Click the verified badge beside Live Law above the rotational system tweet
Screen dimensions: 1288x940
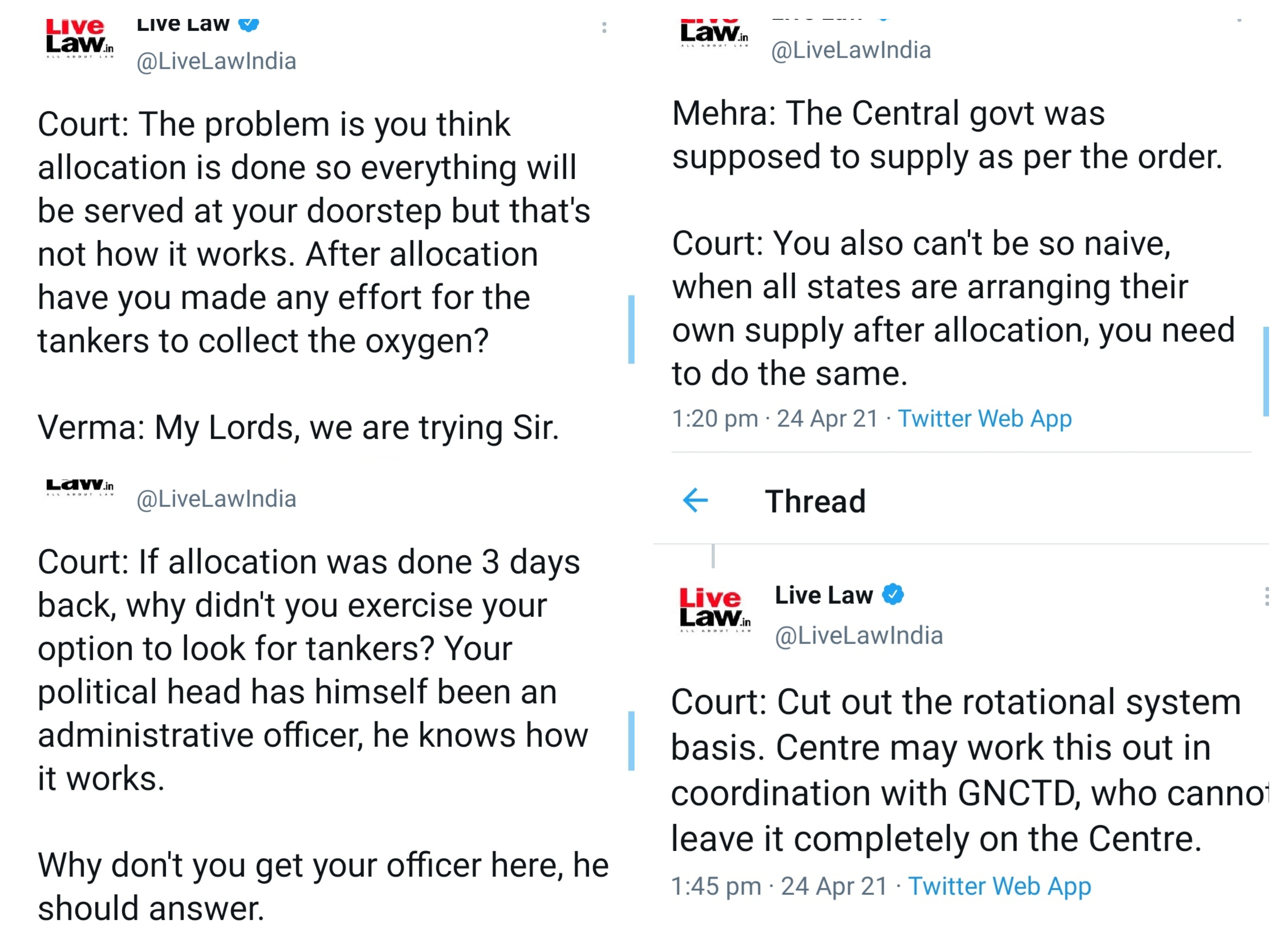(893, 595)
